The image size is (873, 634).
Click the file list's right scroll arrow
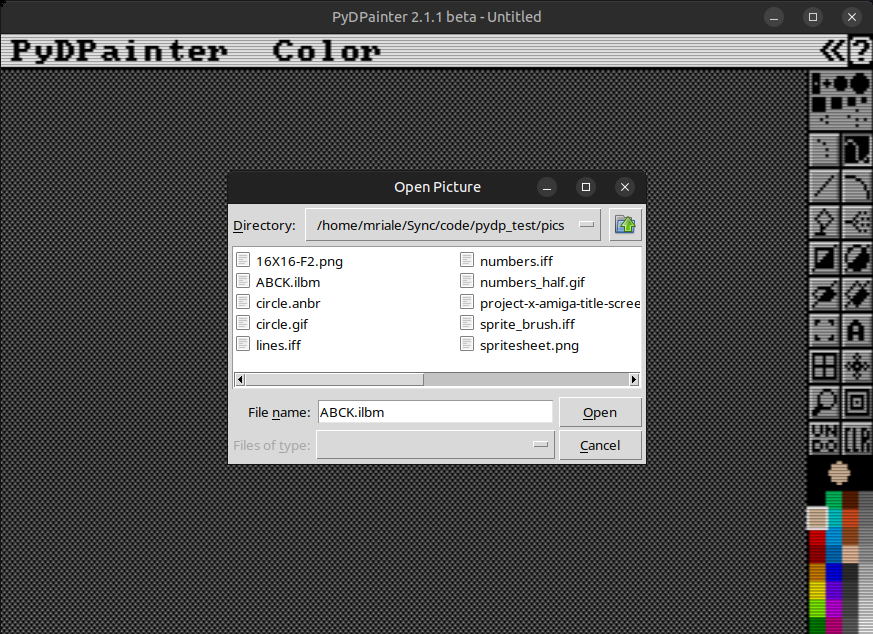tap(634, 380)
